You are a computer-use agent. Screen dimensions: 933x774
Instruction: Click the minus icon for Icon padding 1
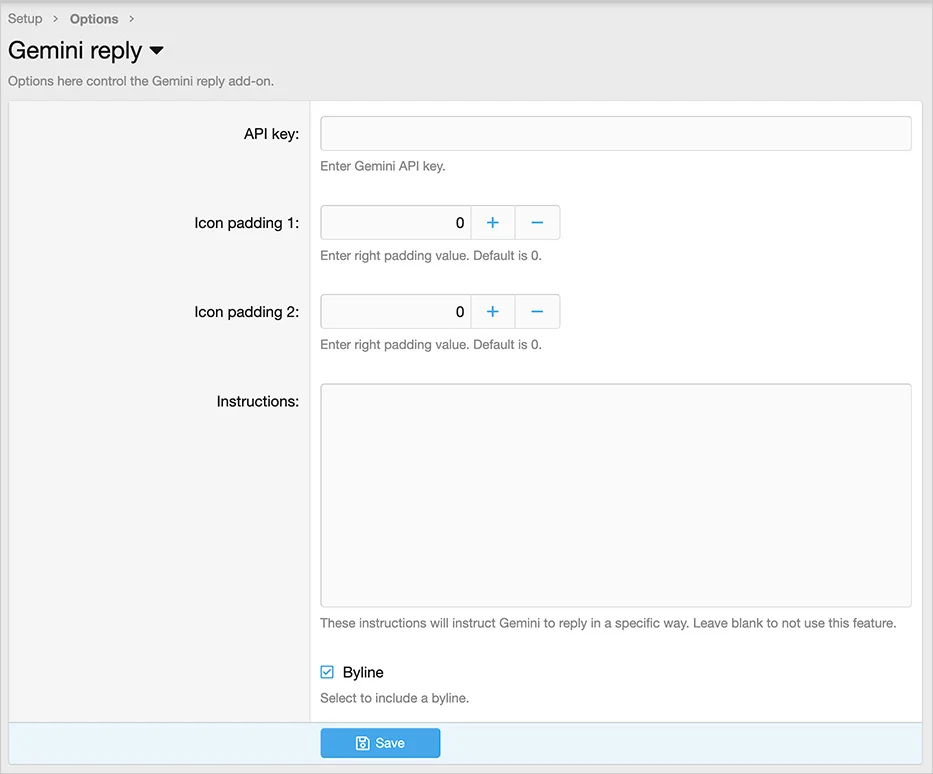[537, 223]
